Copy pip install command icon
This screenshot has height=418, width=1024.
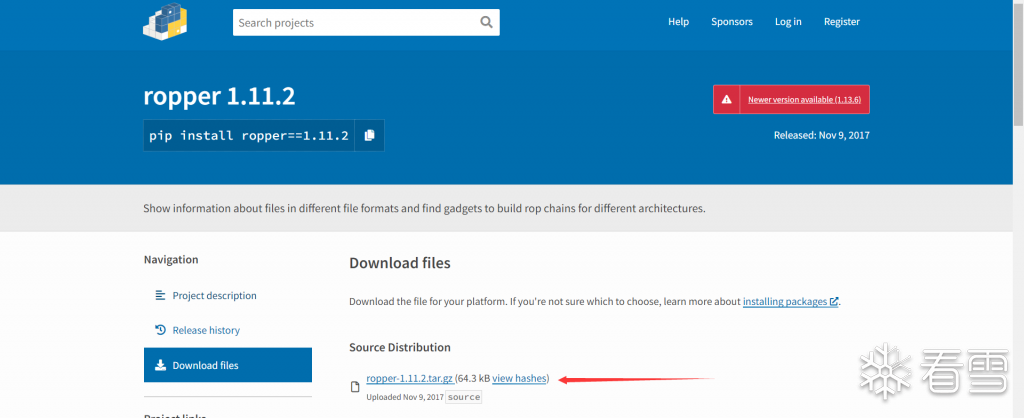tap(369, 135)
